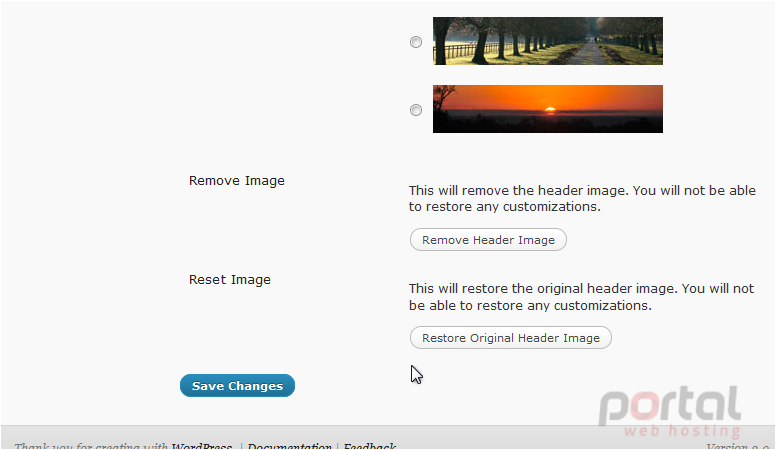Click text 'This will remove the header image'

pos(519,191)
